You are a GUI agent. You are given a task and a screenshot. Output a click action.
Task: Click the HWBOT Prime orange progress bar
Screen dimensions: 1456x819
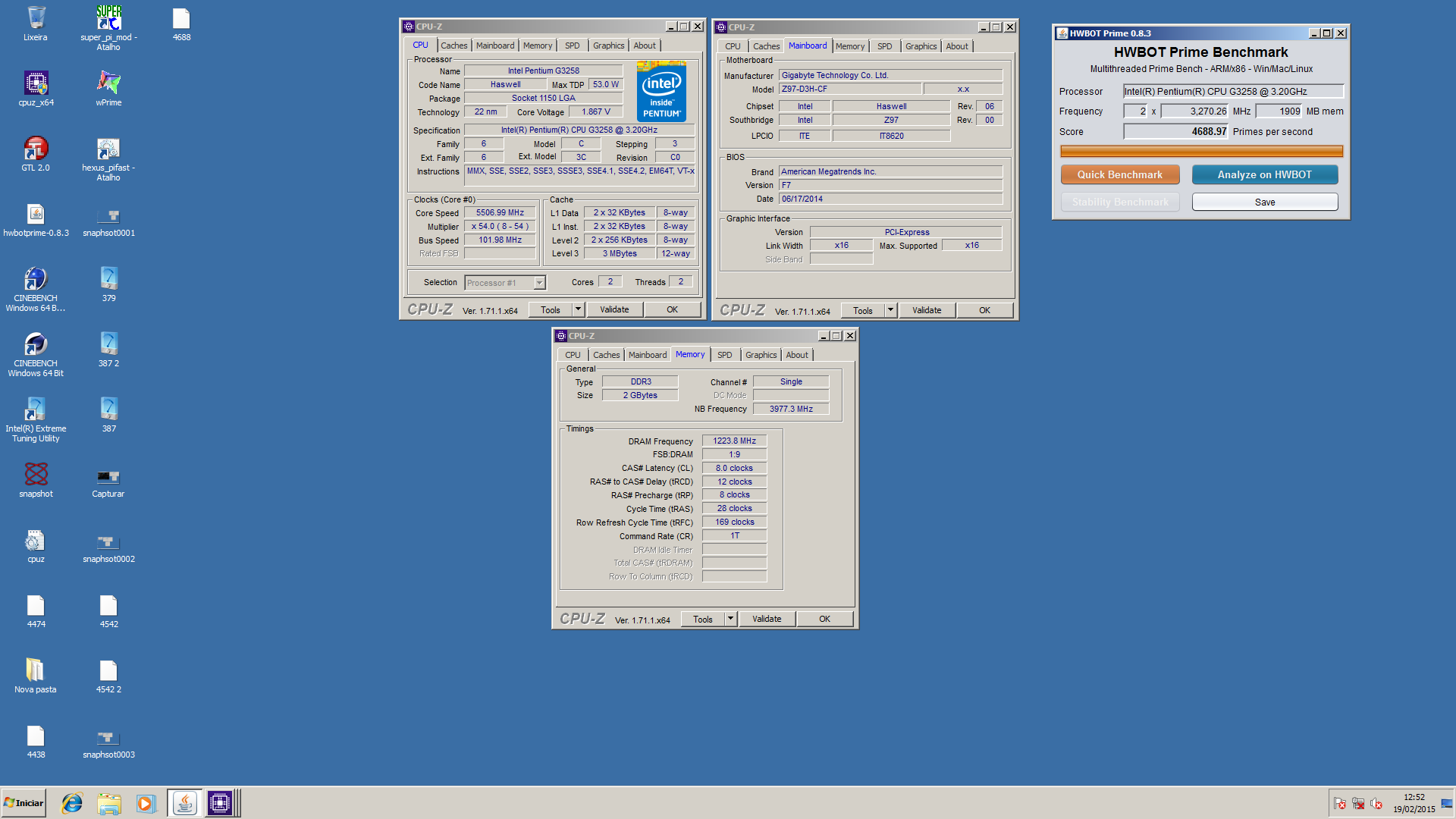tap(1201, 151)
